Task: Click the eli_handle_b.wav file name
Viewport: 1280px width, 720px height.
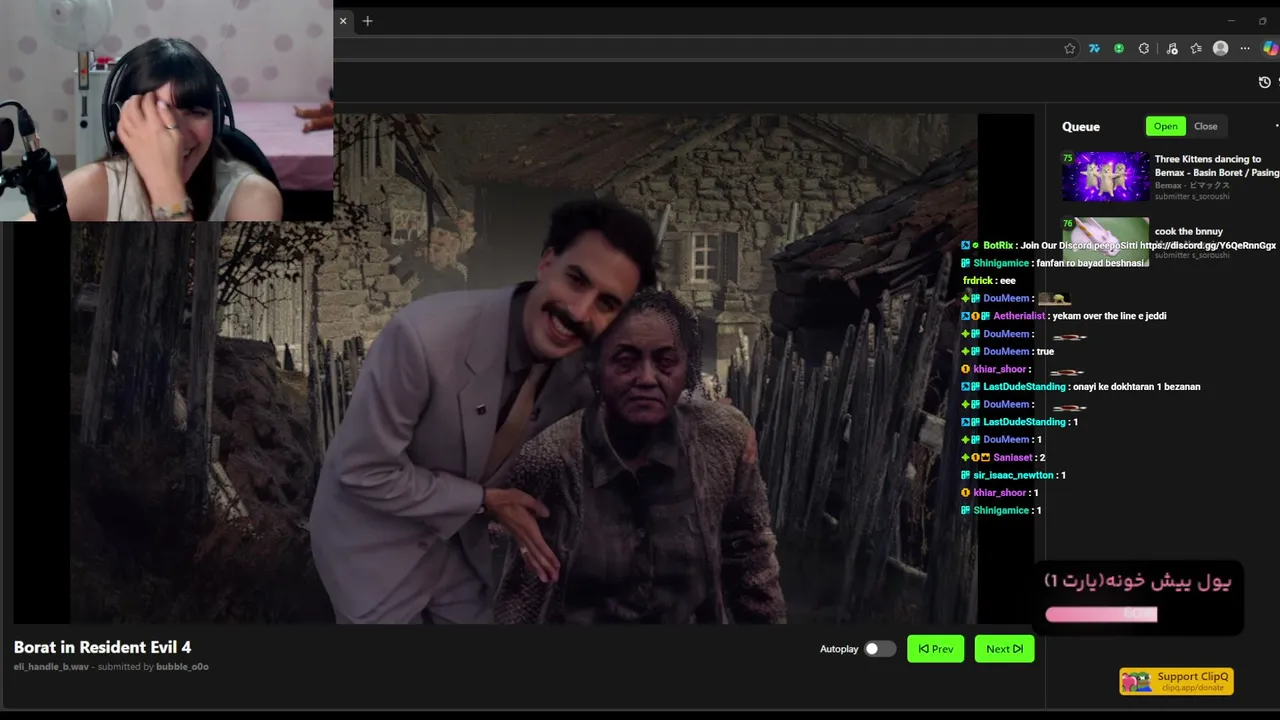Action: pos(51,667)
